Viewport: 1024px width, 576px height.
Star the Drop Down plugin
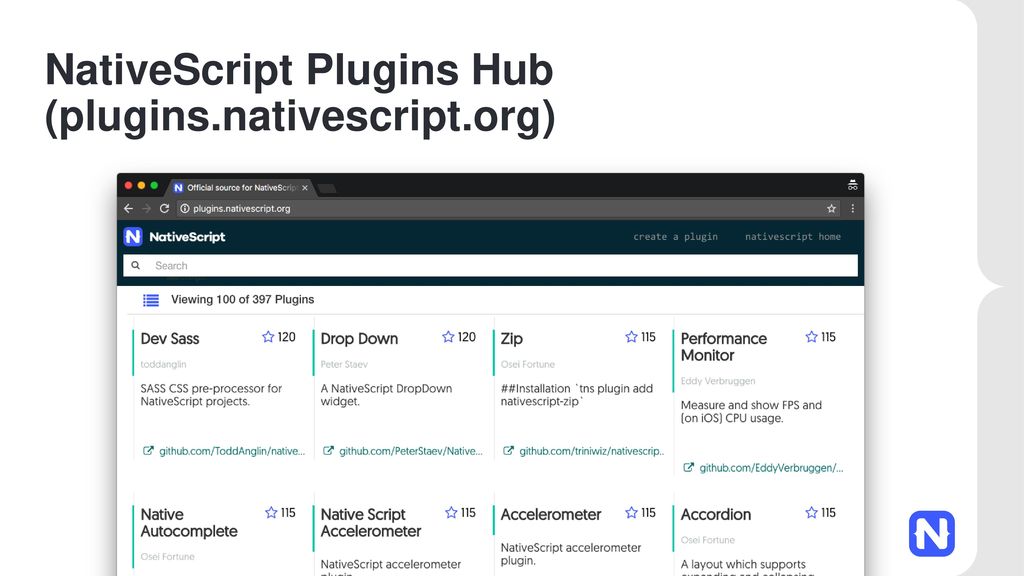click(x=448, y=338)
